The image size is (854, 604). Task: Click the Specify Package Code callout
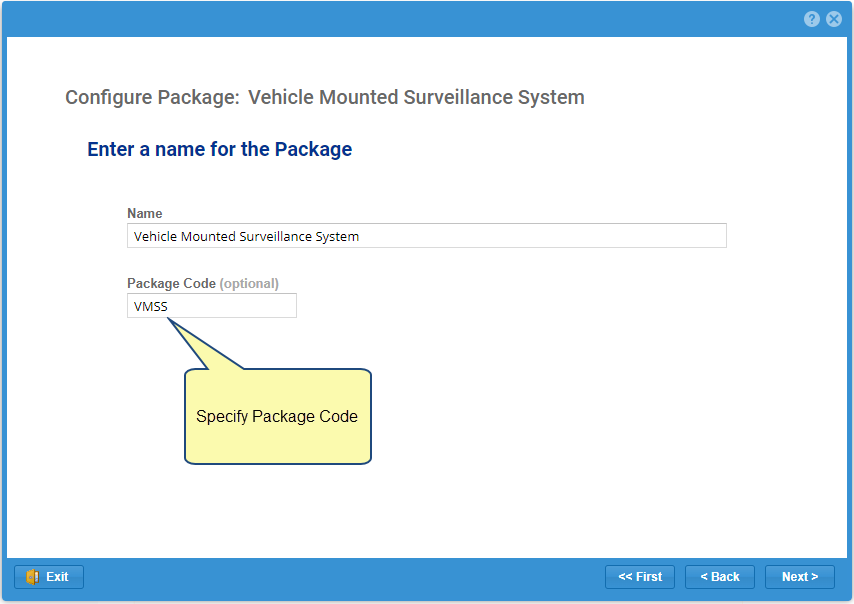(278, 417)
